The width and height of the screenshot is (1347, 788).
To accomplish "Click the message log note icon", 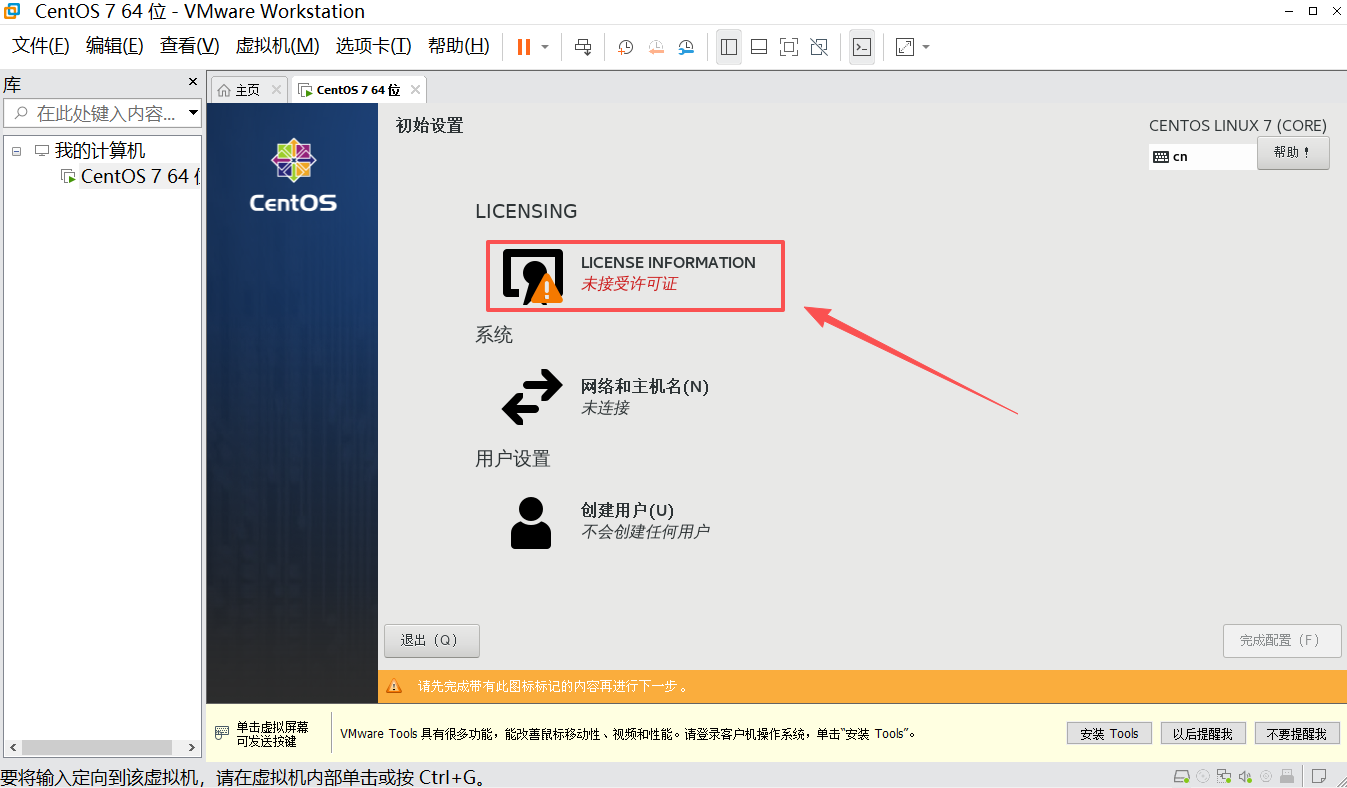I will (x=1319, y=776).
